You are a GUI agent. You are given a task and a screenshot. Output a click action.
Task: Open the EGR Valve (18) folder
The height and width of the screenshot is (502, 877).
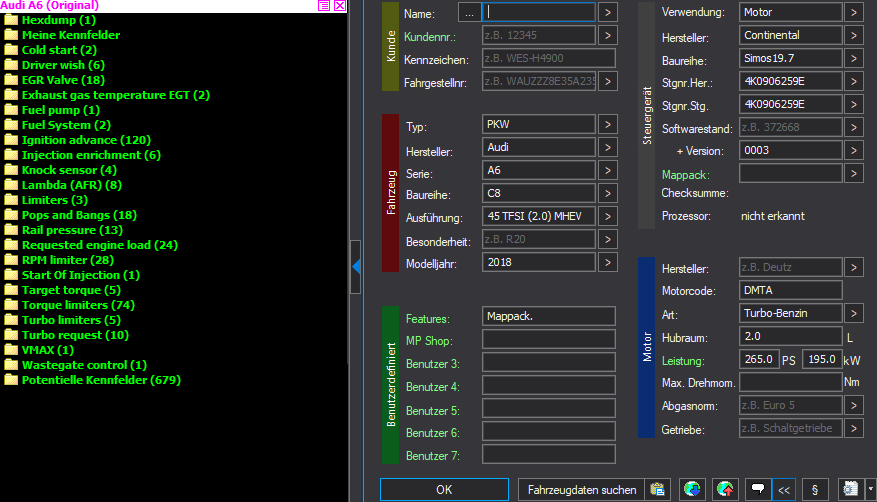click(54, 80)
